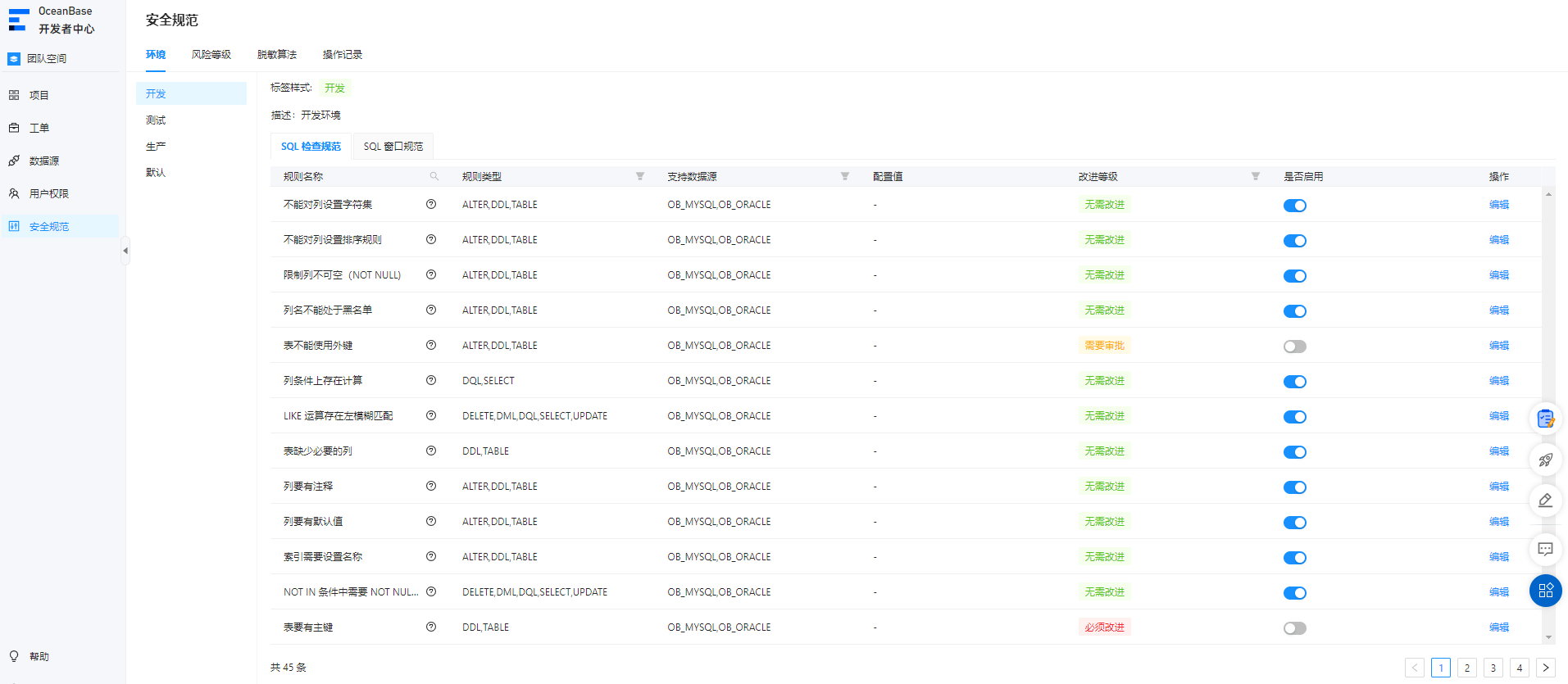Go to page 3 of rules
Image resolution: width=1568 pixels, height=684 pixels.
click(1493, 668)
